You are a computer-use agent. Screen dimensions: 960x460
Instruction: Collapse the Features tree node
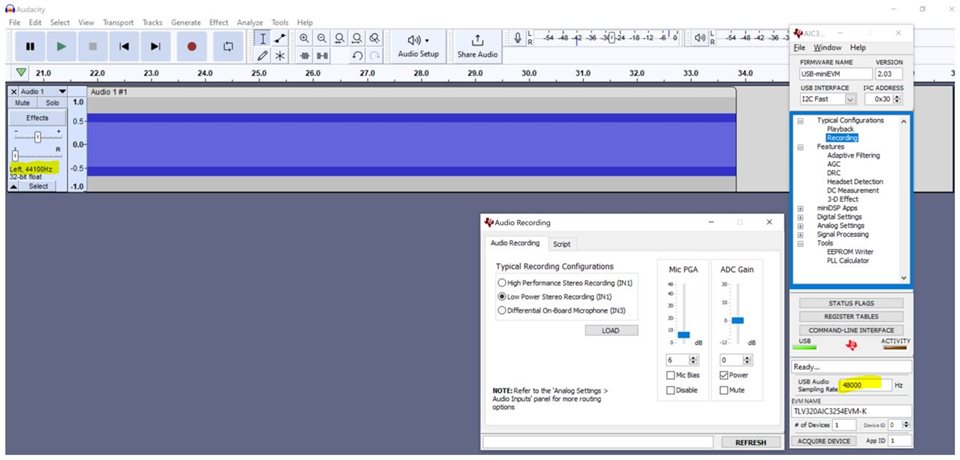800,147
